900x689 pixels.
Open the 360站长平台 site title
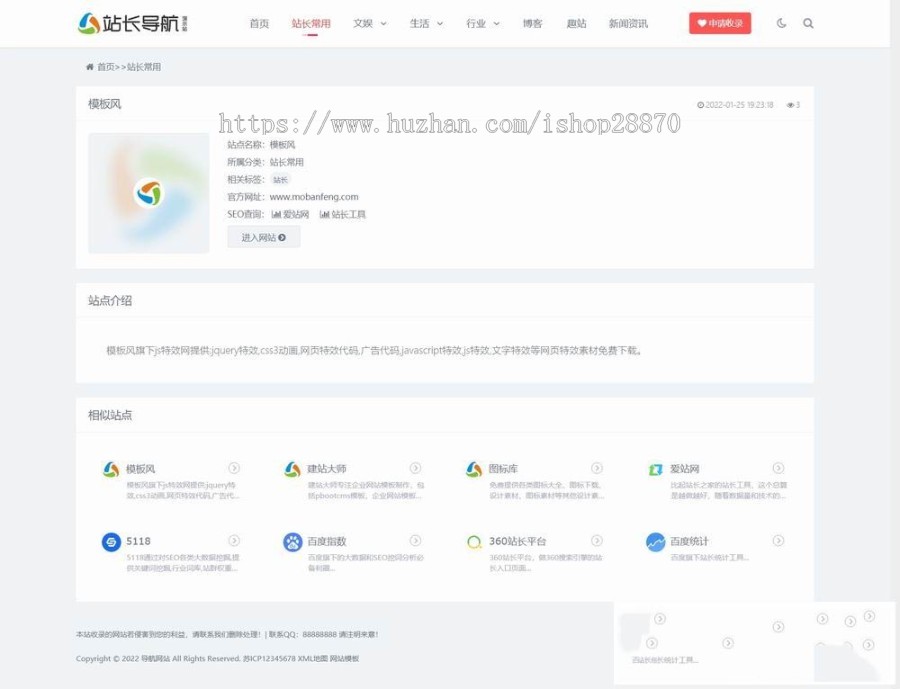(517, 541)
